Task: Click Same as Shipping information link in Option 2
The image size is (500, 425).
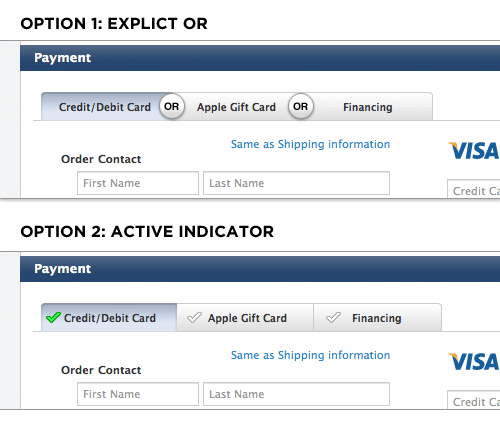Action: (310, 355)
